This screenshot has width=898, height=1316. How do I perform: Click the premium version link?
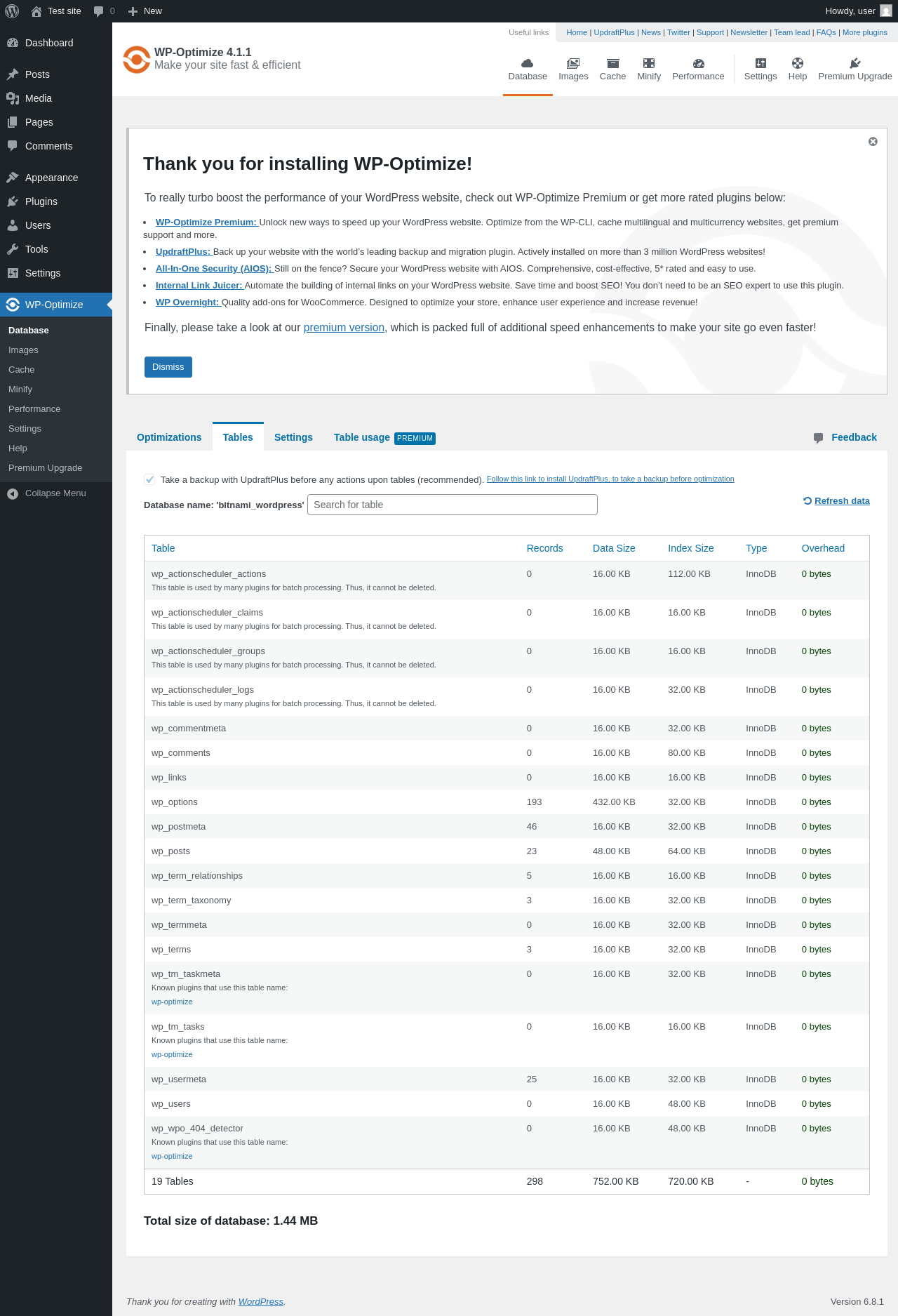344,328
